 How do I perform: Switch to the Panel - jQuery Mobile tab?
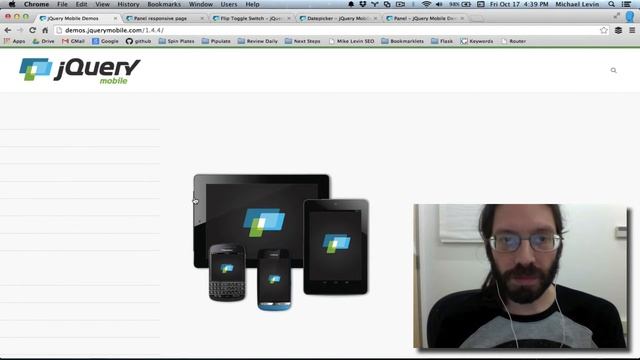[x=424, y=18]
